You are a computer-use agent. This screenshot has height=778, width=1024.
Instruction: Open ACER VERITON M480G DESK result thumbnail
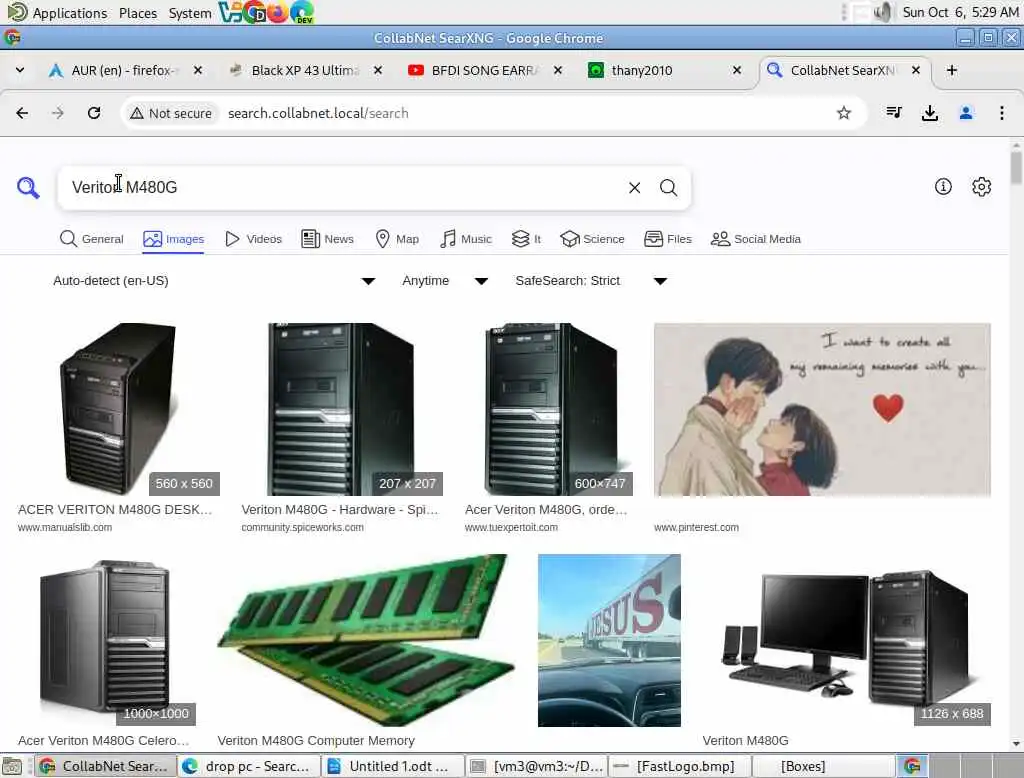point(118,409)
